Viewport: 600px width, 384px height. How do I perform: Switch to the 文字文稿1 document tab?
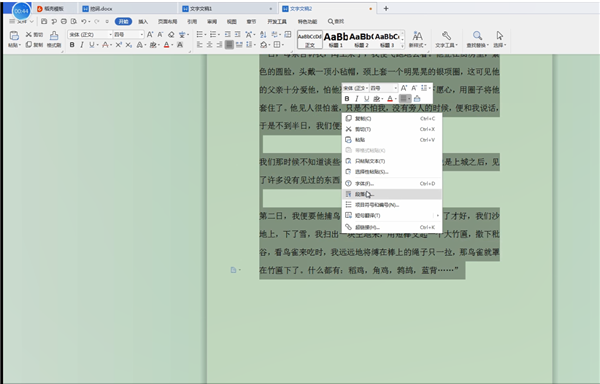(x=227, y=8)
